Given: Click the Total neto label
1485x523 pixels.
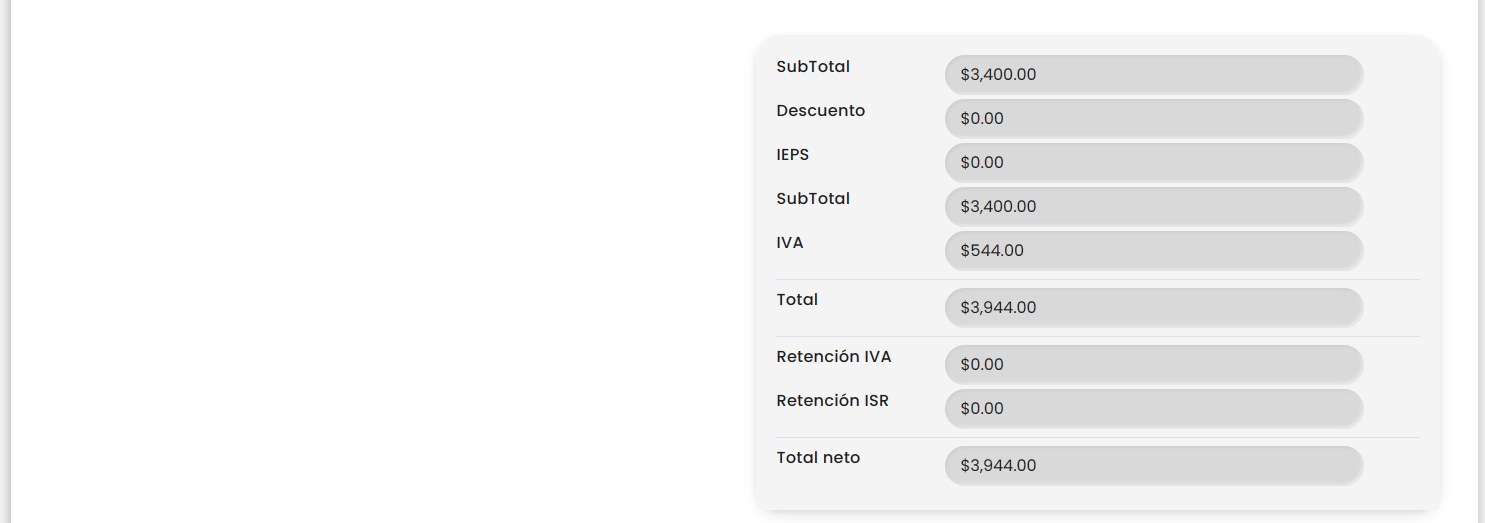Looking at the screenshot, I should (x=818, y=458).
